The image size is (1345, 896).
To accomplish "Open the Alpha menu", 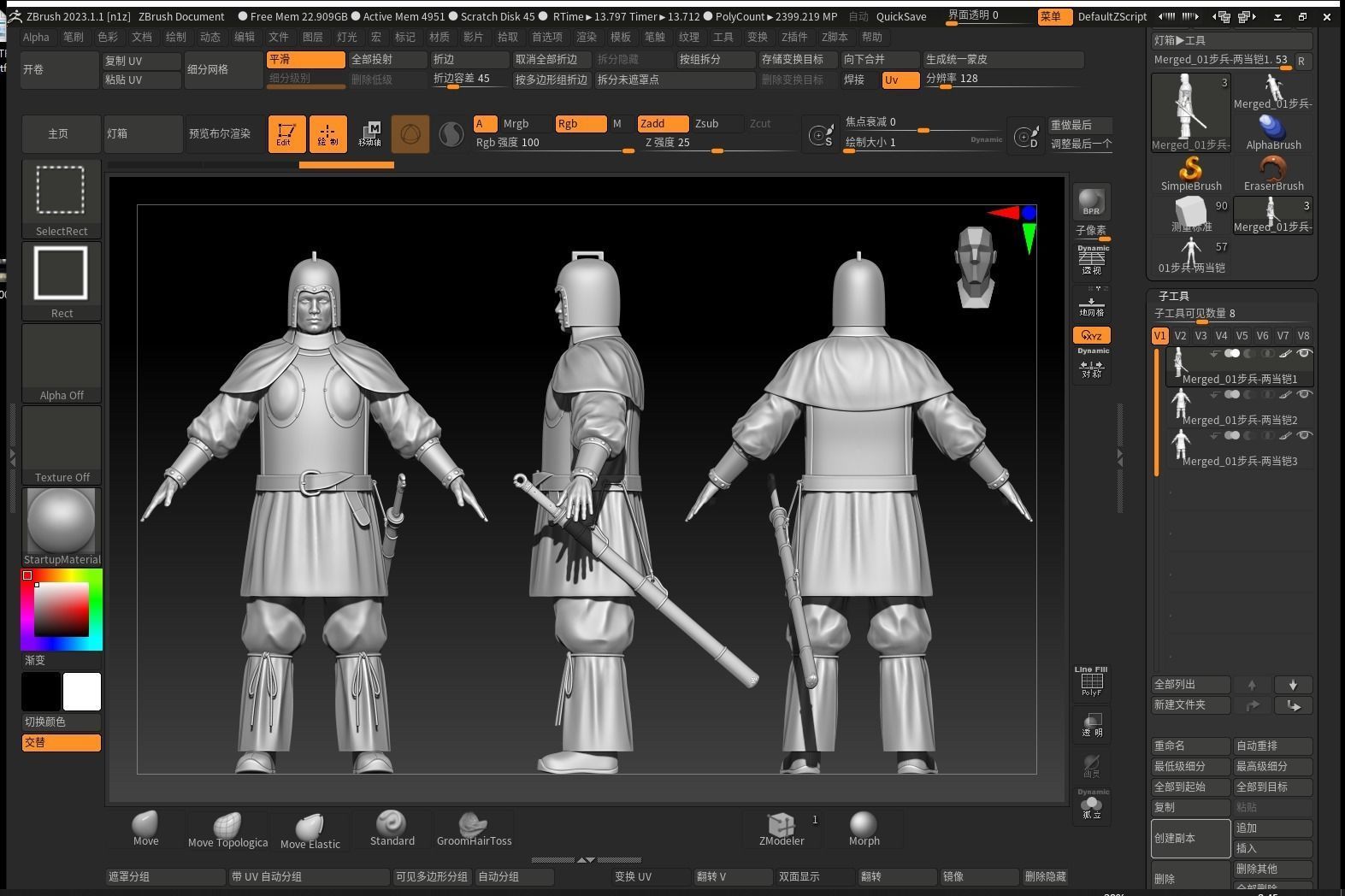I will coord(36,37).
